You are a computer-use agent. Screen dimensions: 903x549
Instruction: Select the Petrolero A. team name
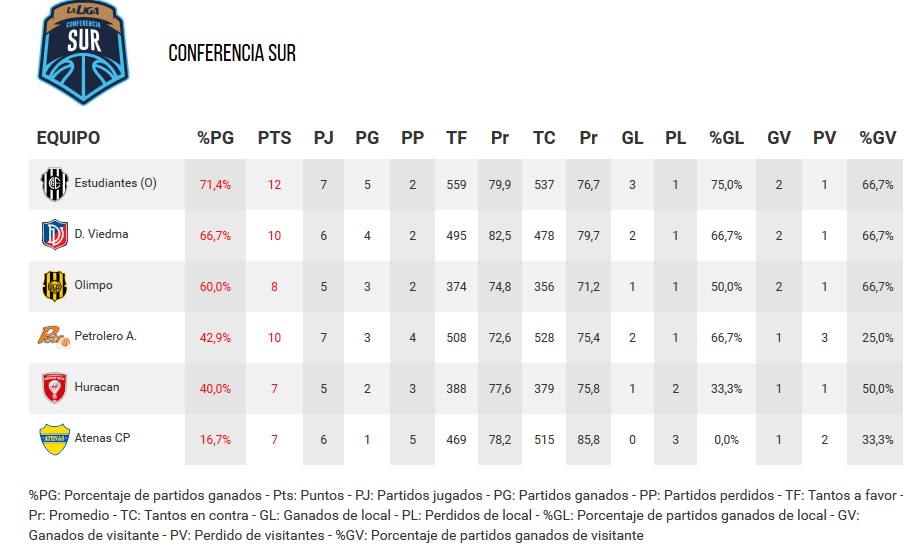(105, 337)
